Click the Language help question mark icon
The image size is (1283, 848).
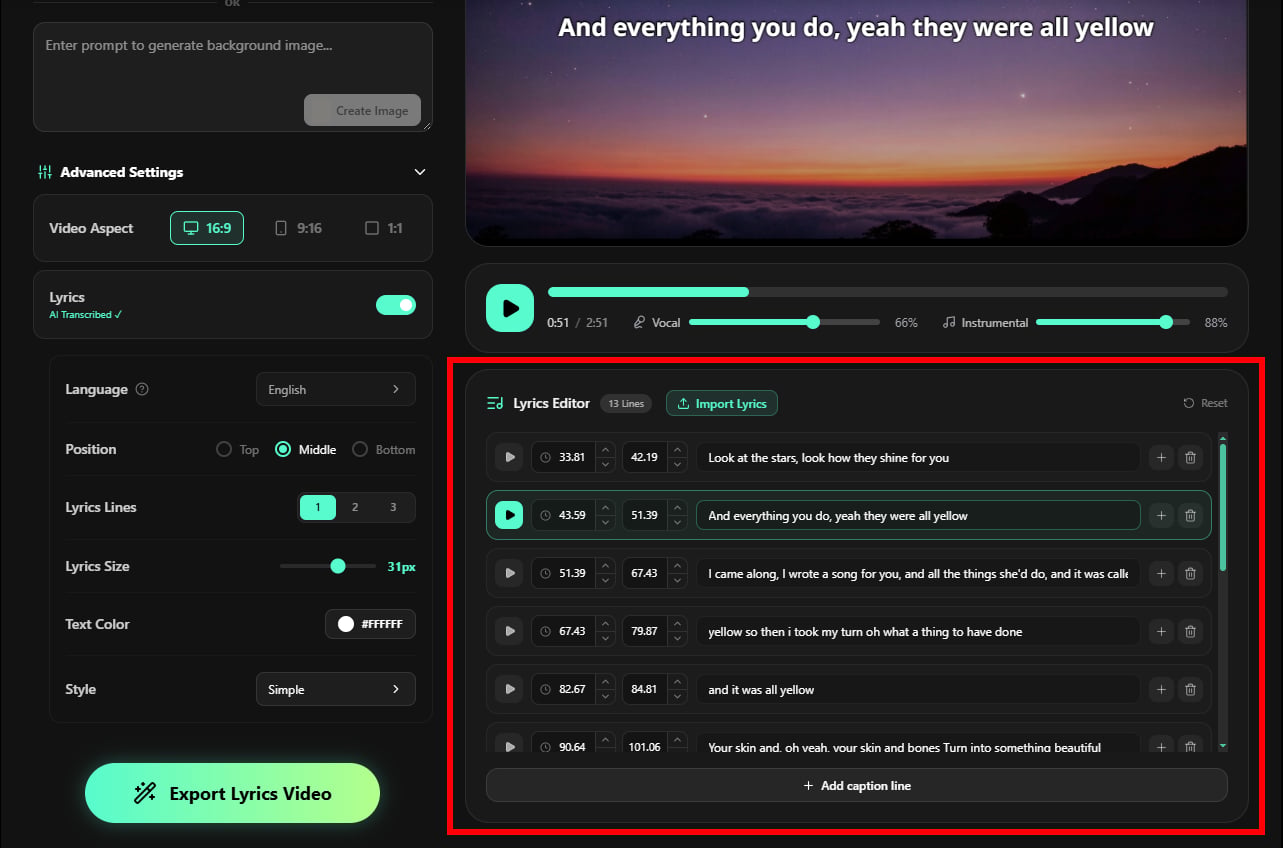click(142, 389)
